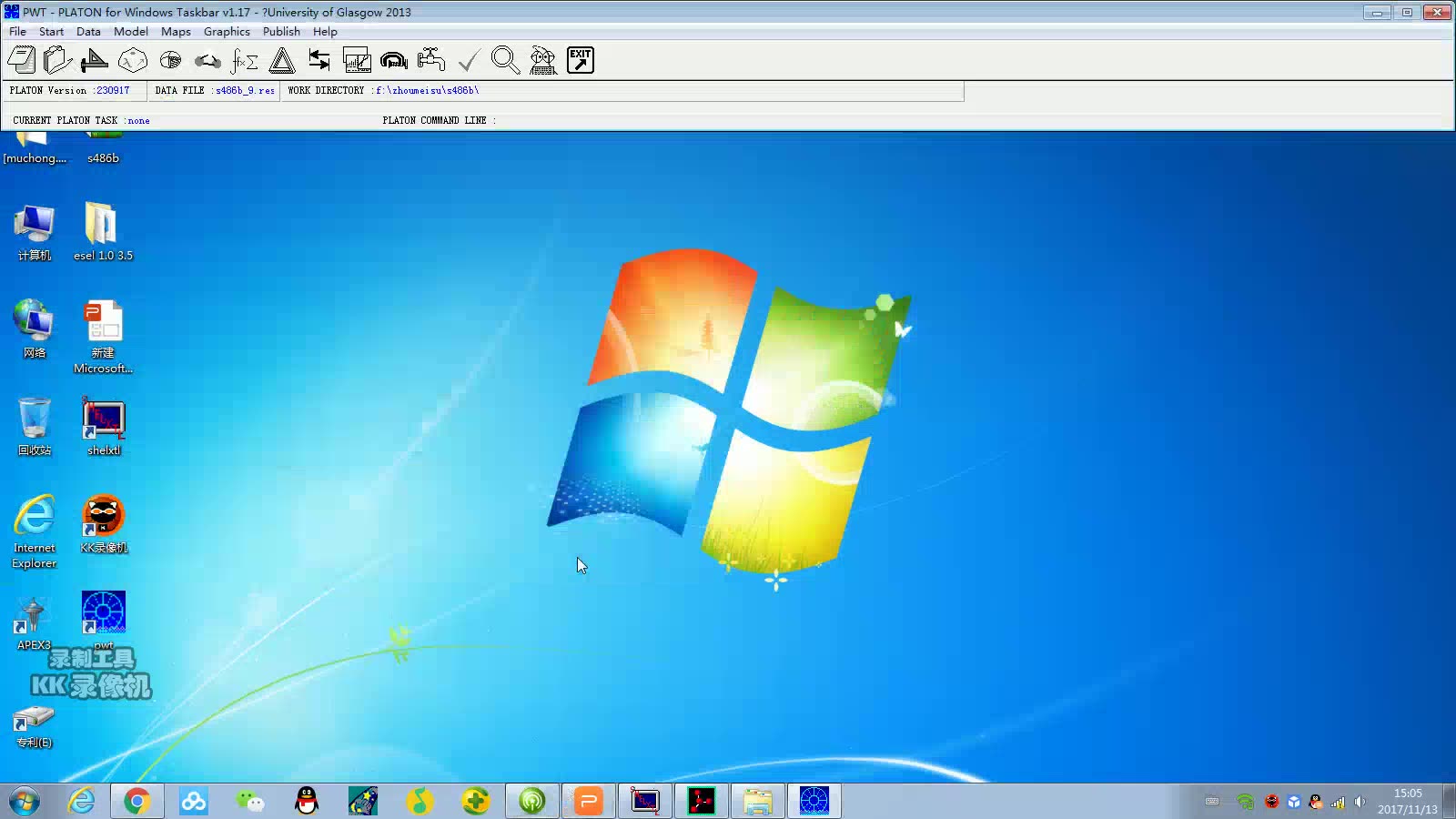Click the checkmark validation icon
Image resolution: width=1456 pixels, height=819 pixels.
pyautogui.click(x=469, y=60)
